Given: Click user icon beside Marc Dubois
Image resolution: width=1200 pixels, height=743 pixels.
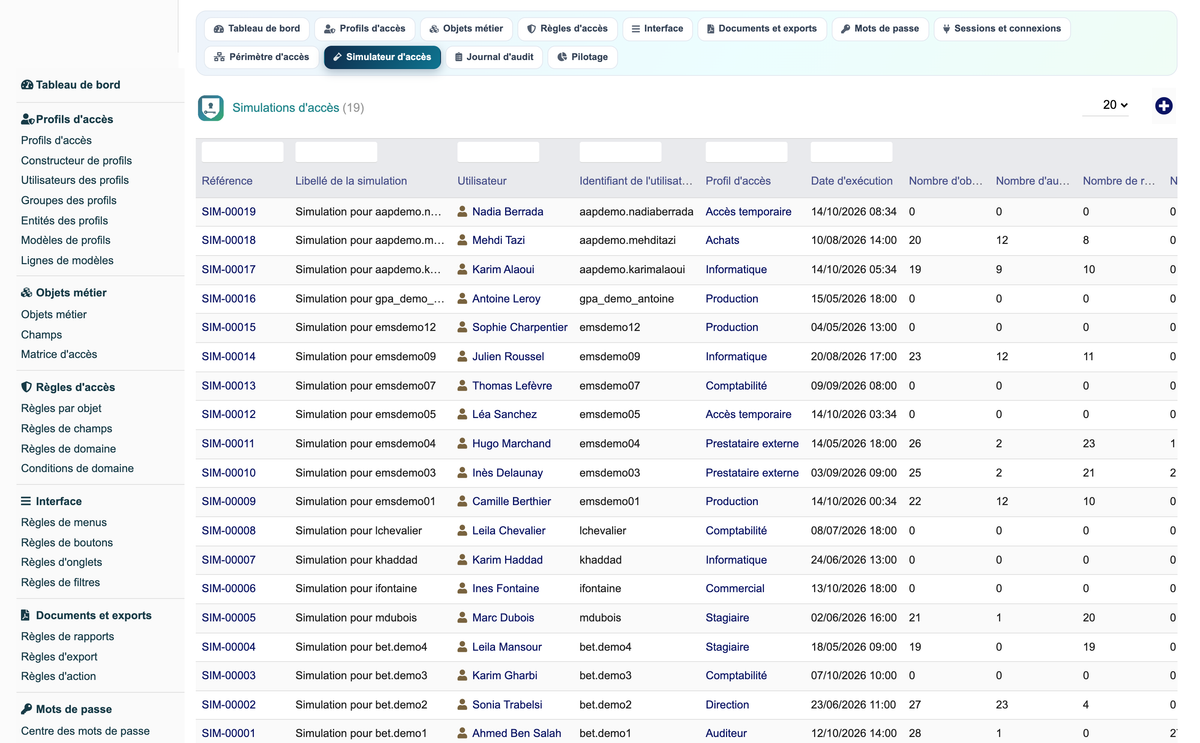Looking at the screenshot, I should coord(463,618).
